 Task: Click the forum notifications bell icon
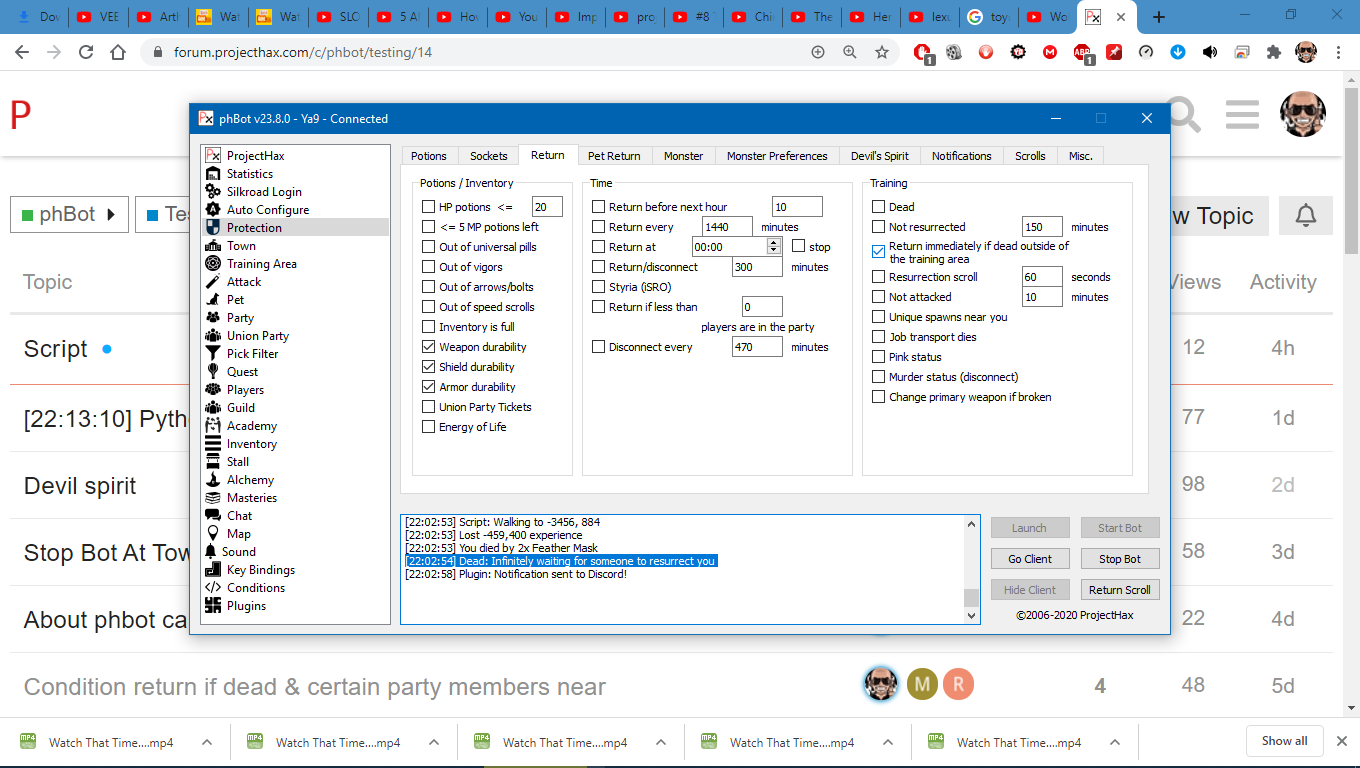coord(1305,216)
